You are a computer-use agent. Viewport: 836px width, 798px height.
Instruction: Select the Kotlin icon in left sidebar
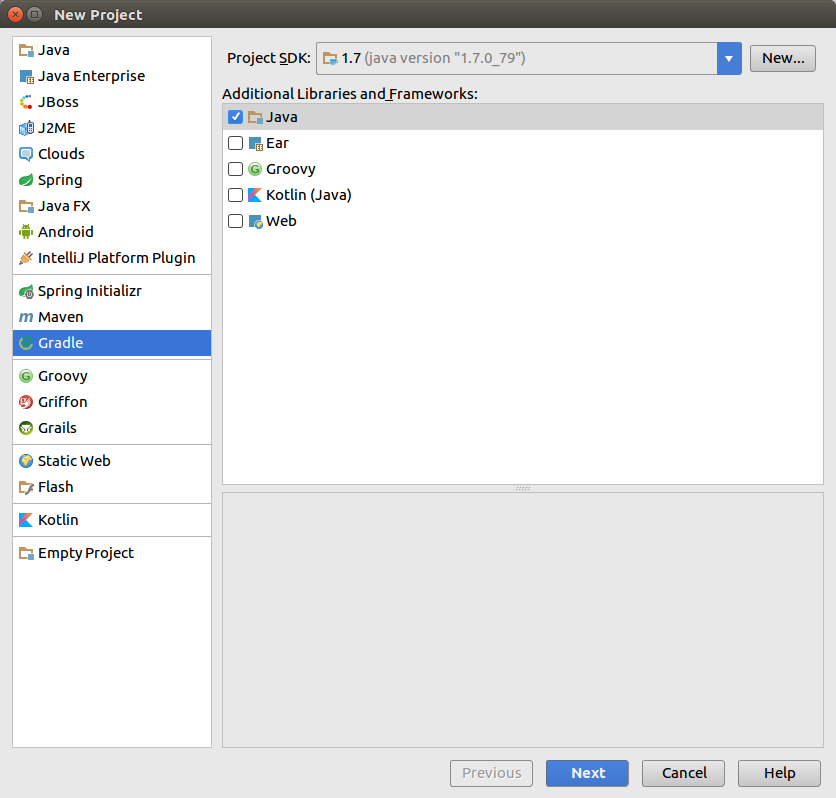pos(26,520)
